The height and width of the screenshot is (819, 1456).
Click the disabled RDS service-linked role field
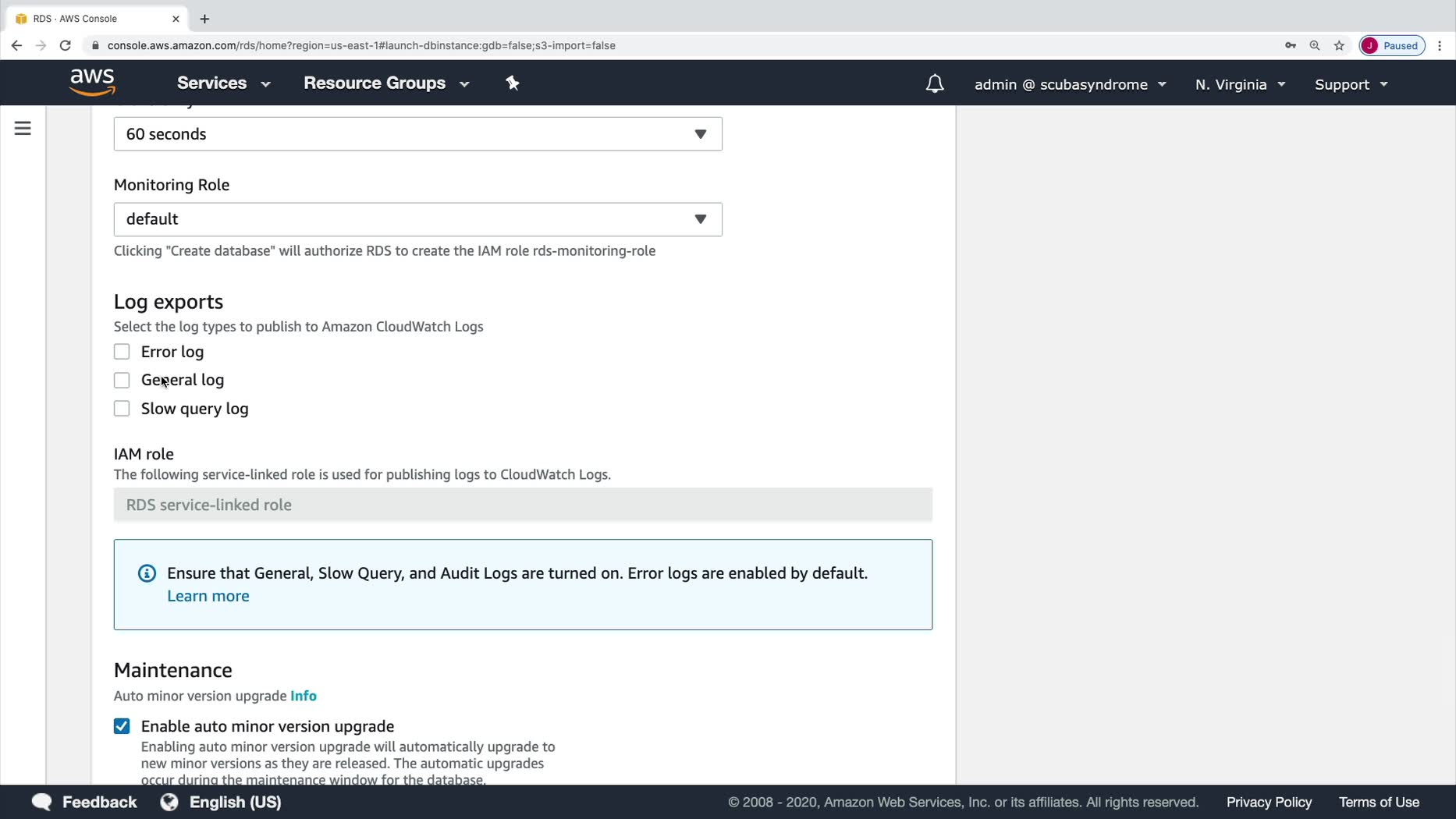[x=523, y=505]
